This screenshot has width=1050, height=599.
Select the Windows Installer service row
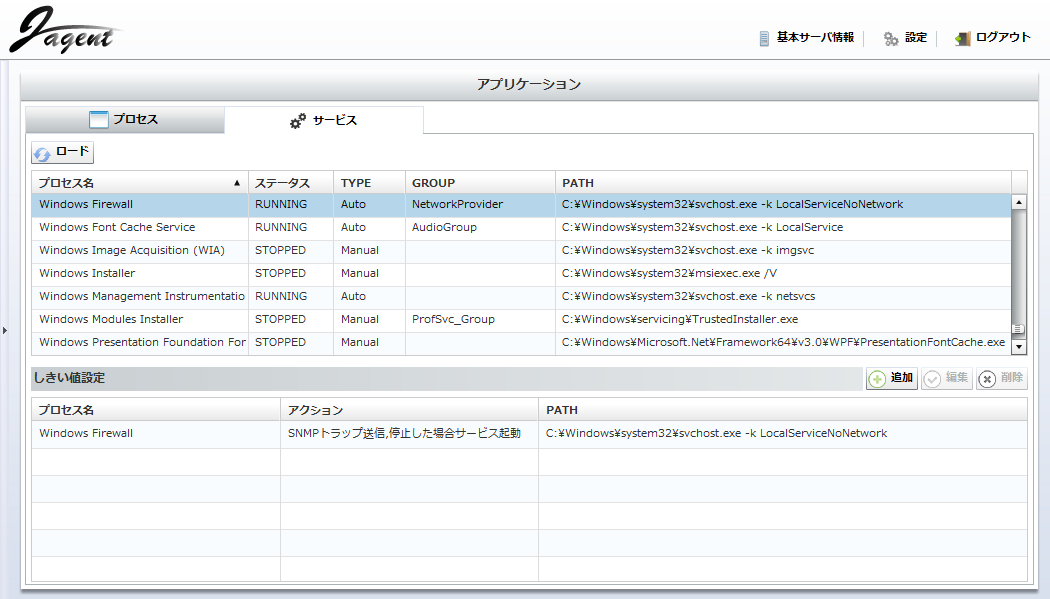pyautogui.click(x=87, y=273)
